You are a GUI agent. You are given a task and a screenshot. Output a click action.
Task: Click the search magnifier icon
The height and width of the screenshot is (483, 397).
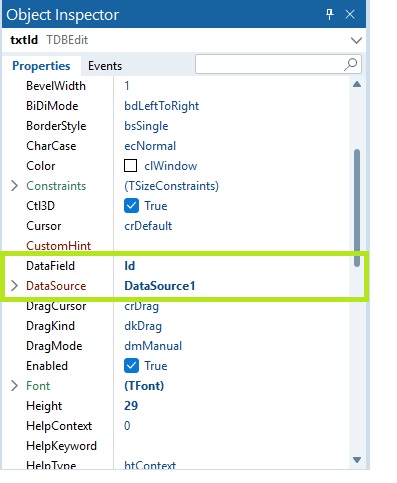click(351, 64)
